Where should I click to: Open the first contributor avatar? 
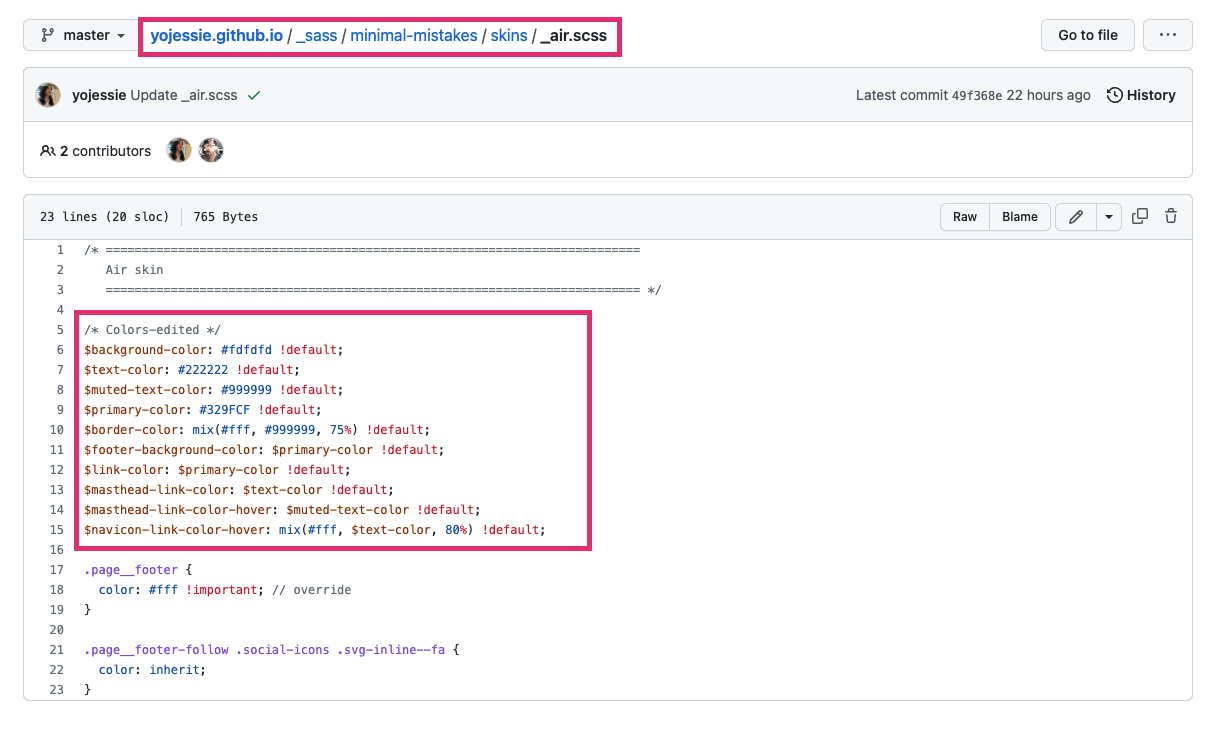(179, 151)
